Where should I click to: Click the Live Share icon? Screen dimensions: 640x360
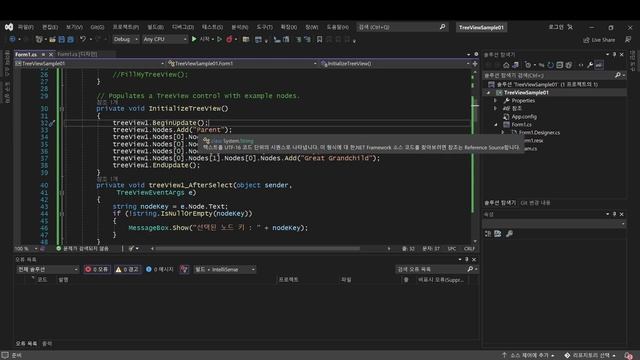[x=587, y=40]
